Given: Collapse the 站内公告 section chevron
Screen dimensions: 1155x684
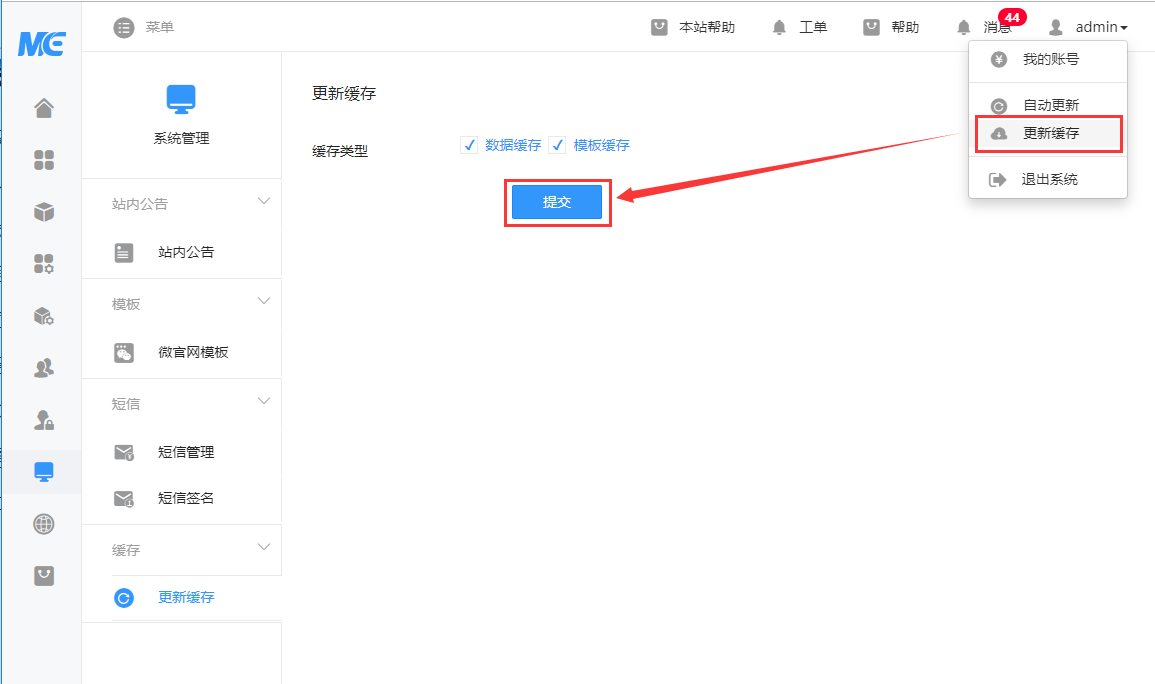Looking at the screenshot, I should (264, 202).
